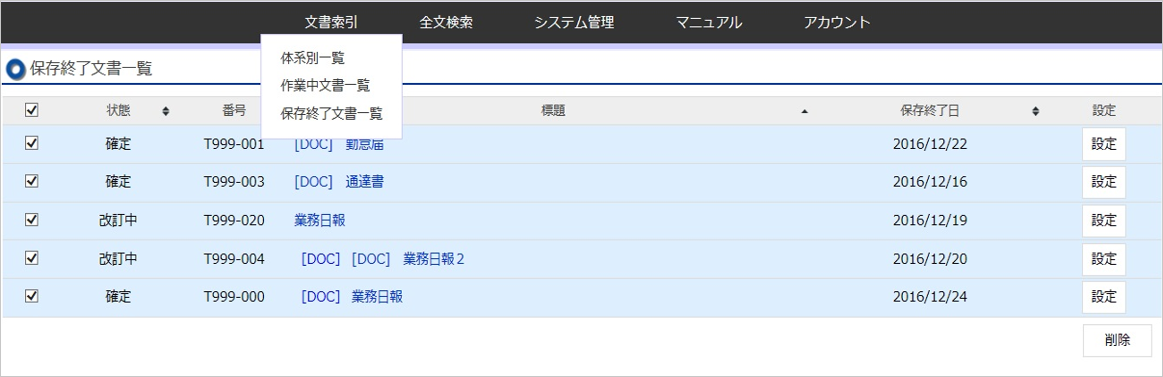Open the マニュアル menu item
Screen dimensions: 1163x377
(708, 22)
